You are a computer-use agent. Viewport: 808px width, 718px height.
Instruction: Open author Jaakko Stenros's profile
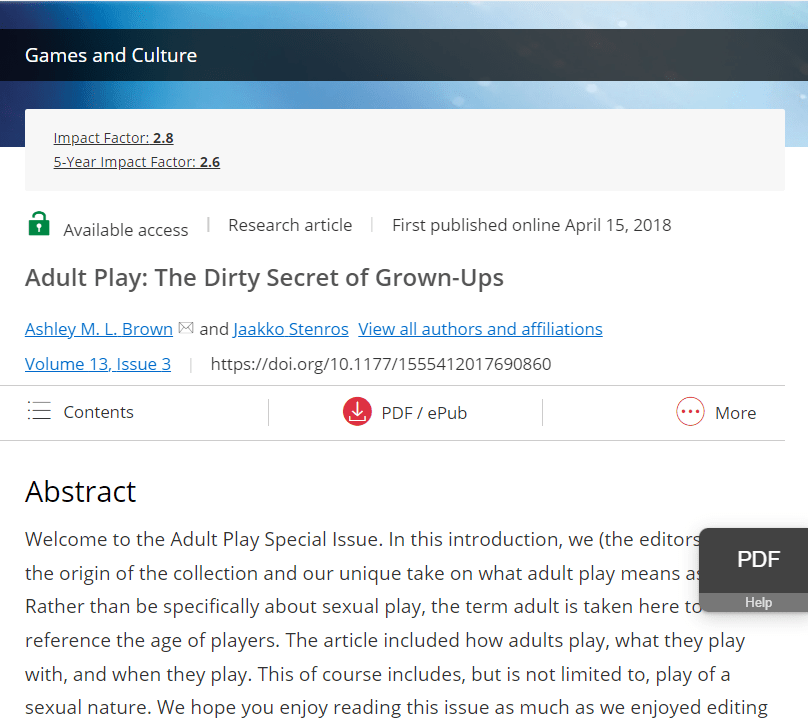pos(291,329)
